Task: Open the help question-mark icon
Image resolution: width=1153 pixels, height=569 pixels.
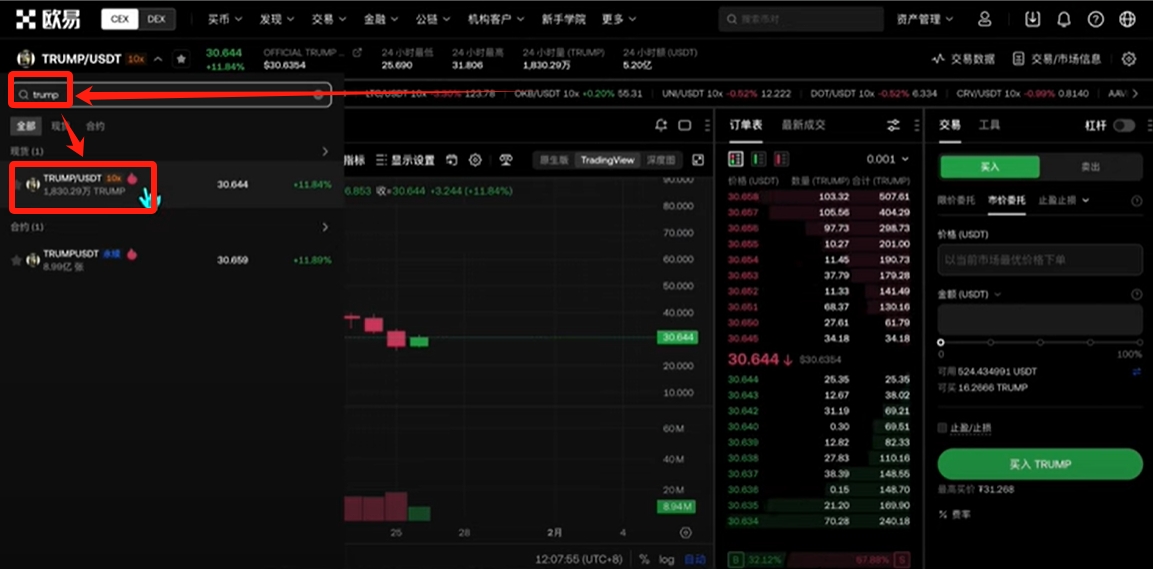Action: pyautogui.click(x=1096, y=19)
